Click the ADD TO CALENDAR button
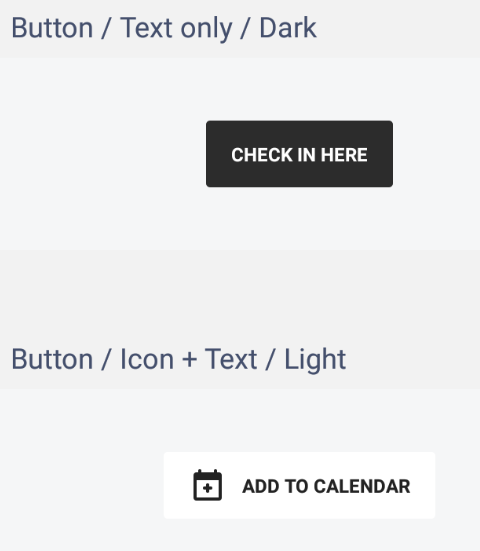 click(x=299, y=485)
